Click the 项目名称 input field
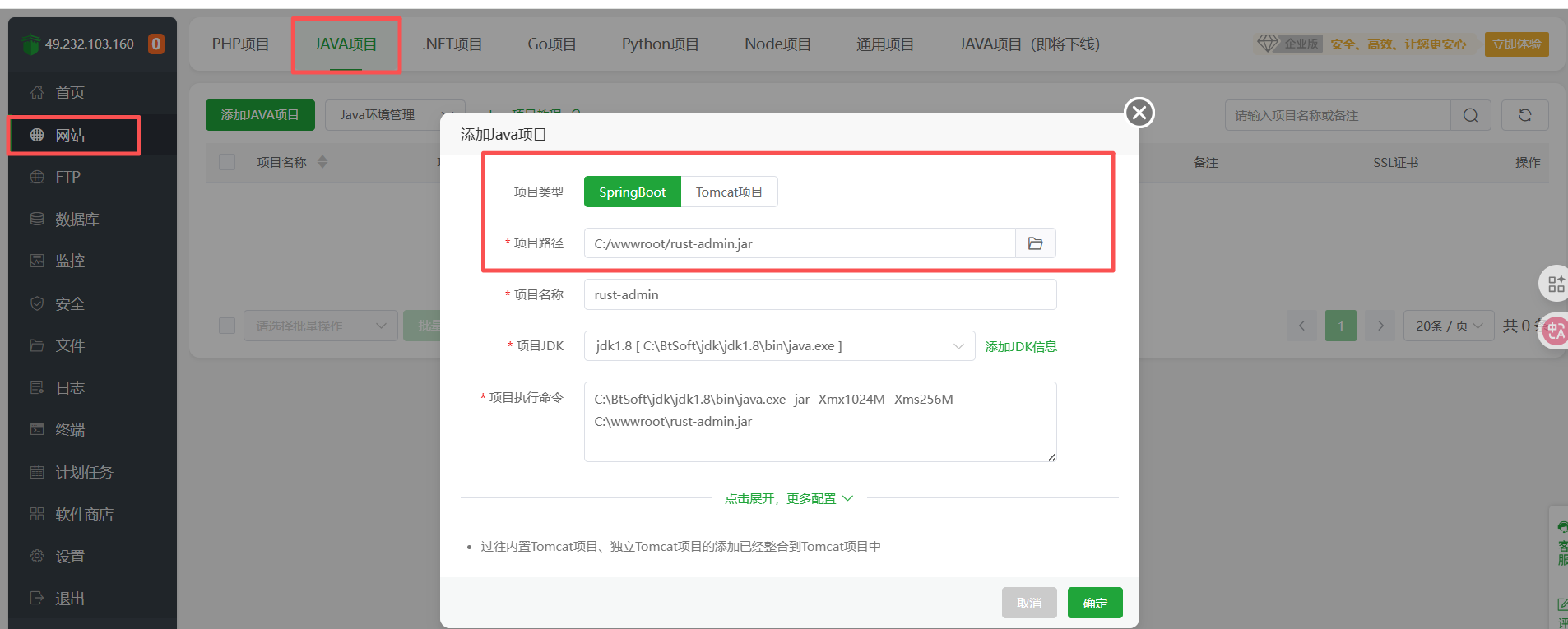 point(819,295)
